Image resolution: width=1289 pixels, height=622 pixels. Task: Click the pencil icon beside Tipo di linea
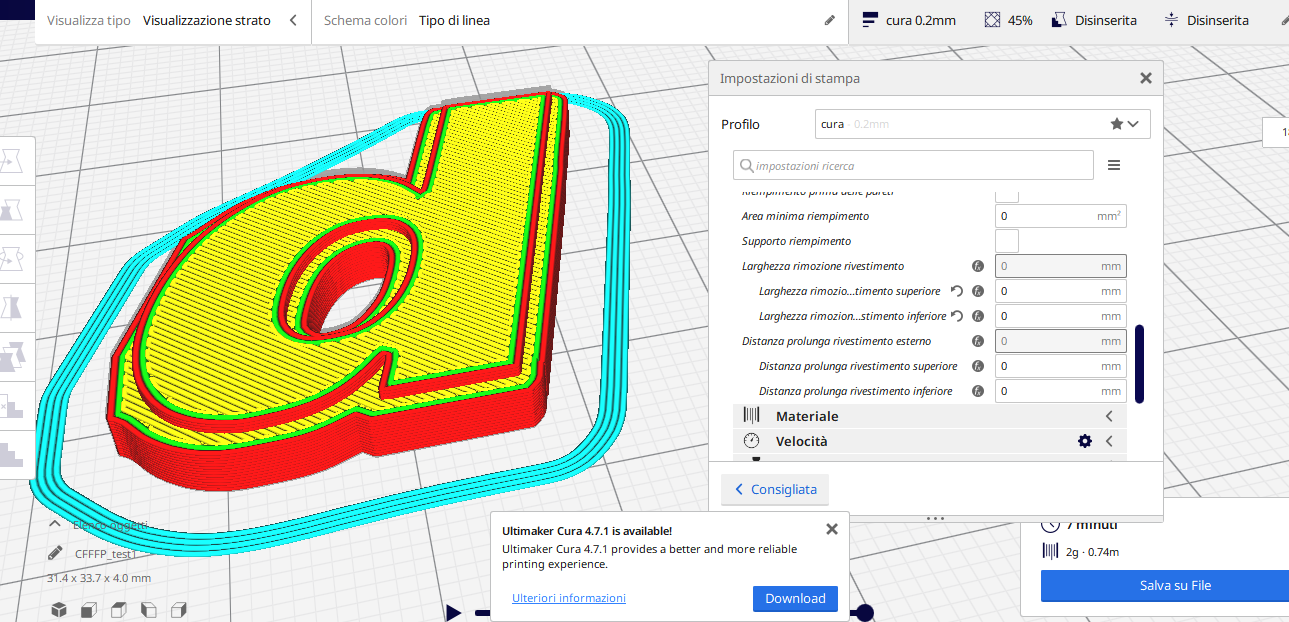pyautogui.click(x=829, y=20)
